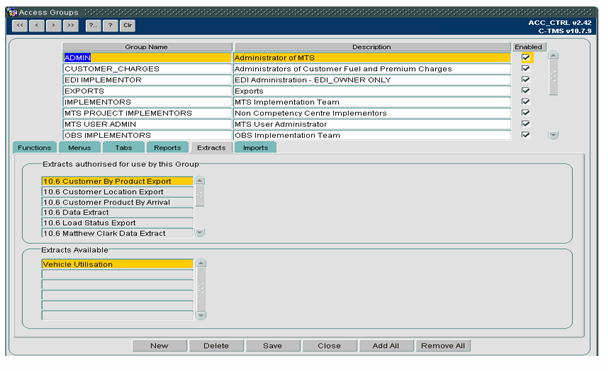The image size is (608, 371).
Task: Select IMPLEMENTORS group name field
Action: pos(147,102)
